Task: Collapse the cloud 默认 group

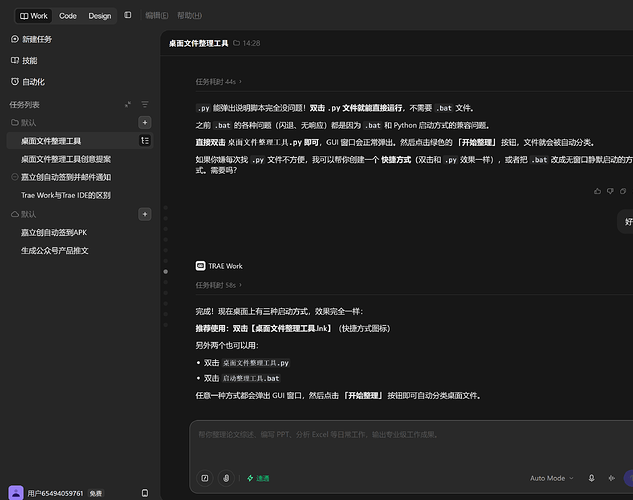Action: [23, 214]
